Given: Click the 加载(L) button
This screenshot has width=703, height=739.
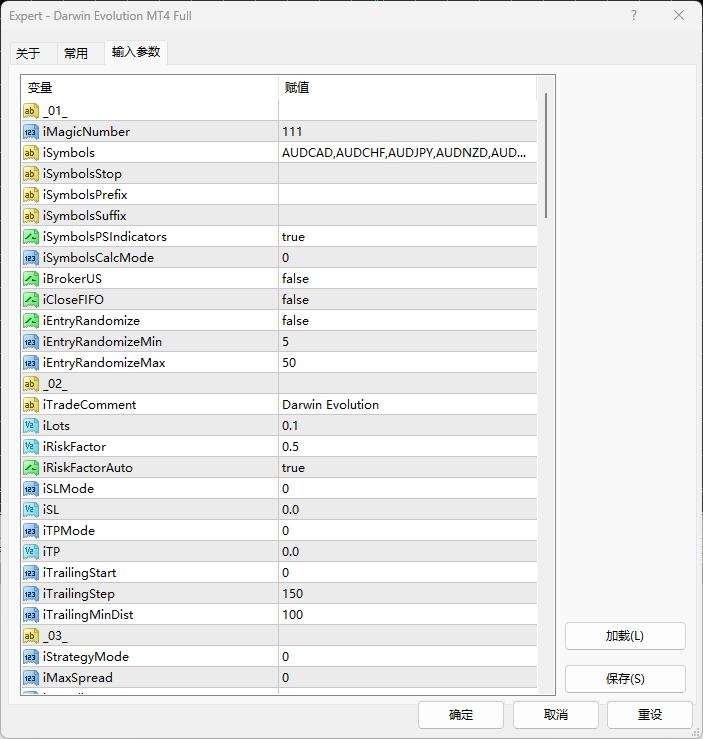Looking at the screenshot, I should pos(625,636).
